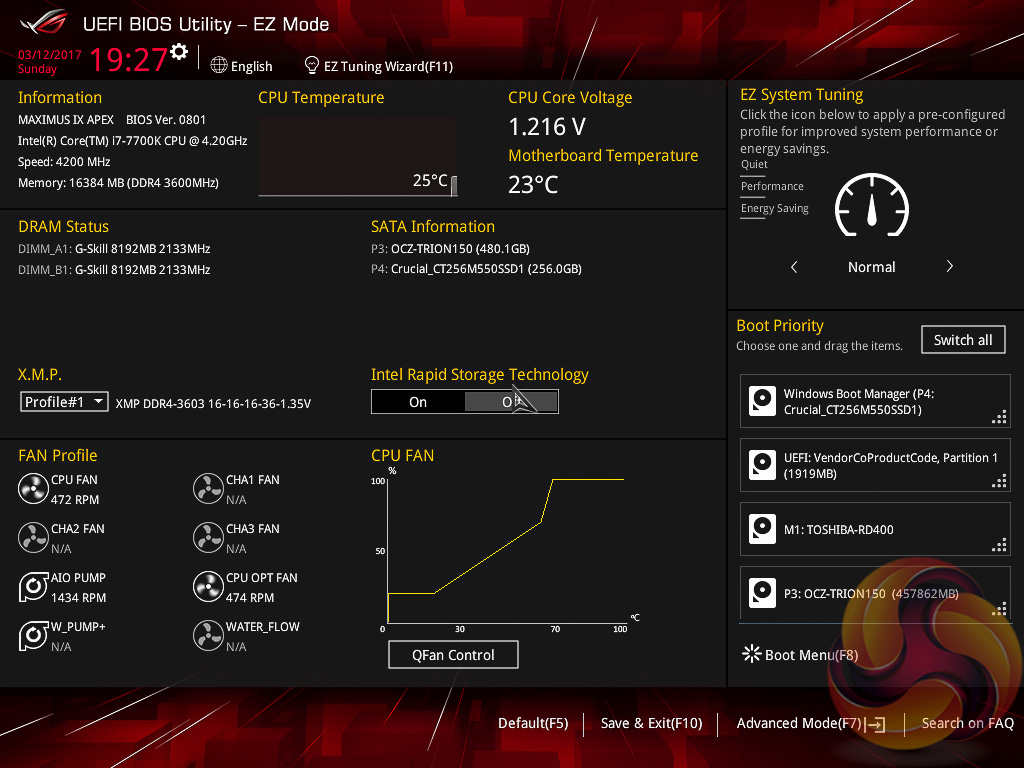Screen dimensions: 1024x768
Task: Click the CPU OPT FAN icon
Action: (208, 587)
